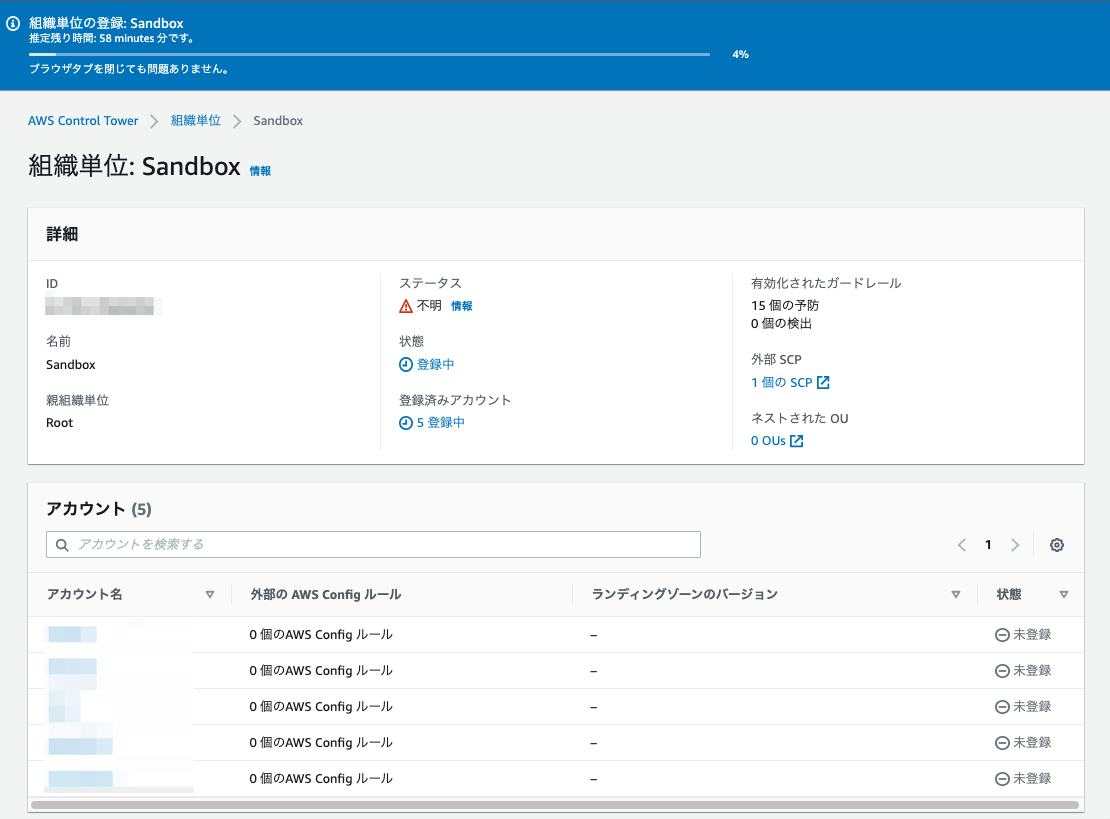This screenshot has height=819, width=1110.
Task: Click the Sandbox breadcrumb text
Action: pos(278,120)
